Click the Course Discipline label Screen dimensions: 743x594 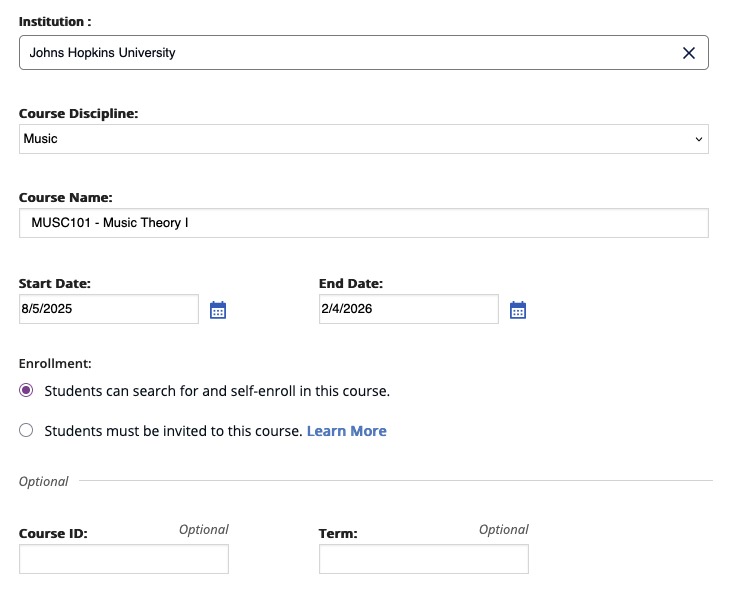click(x=79, y=114)
